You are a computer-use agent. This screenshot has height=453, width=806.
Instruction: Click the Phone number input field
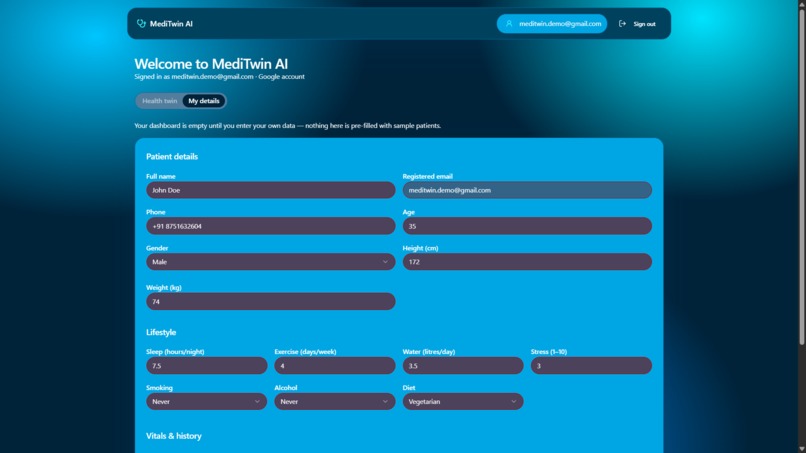[x=270, y=226]
